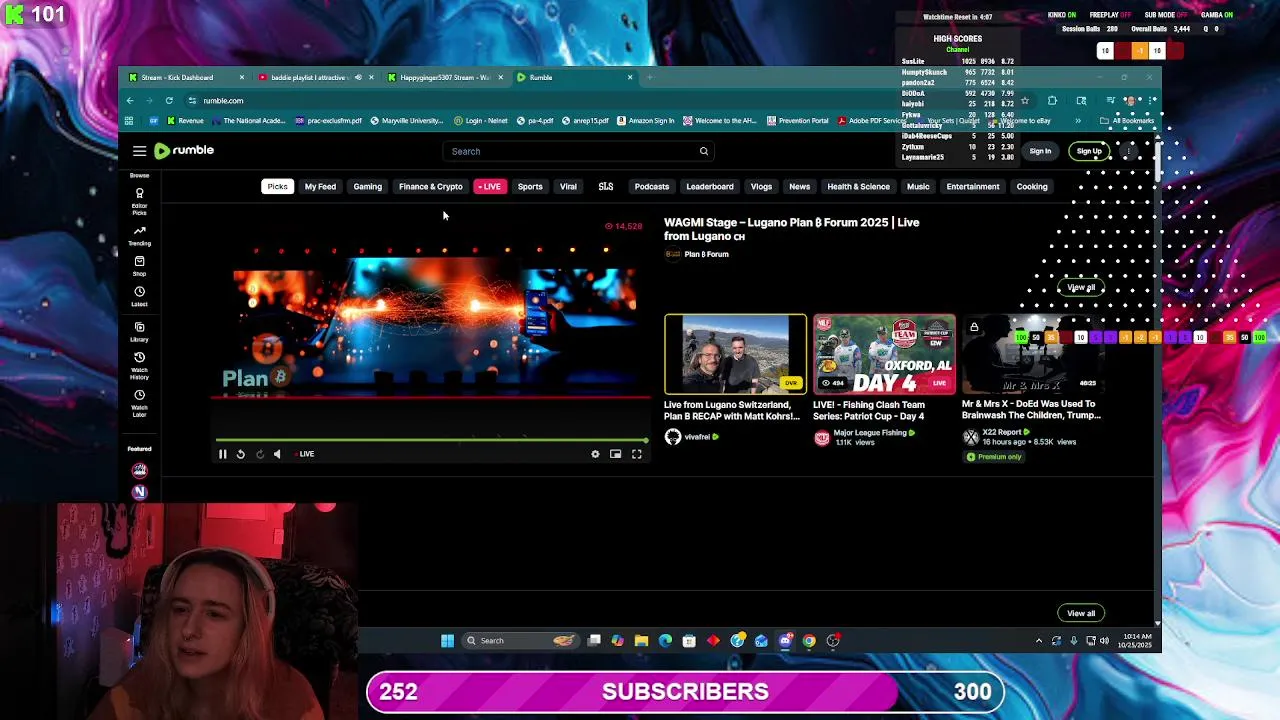Select the My Feed tab

320,187
